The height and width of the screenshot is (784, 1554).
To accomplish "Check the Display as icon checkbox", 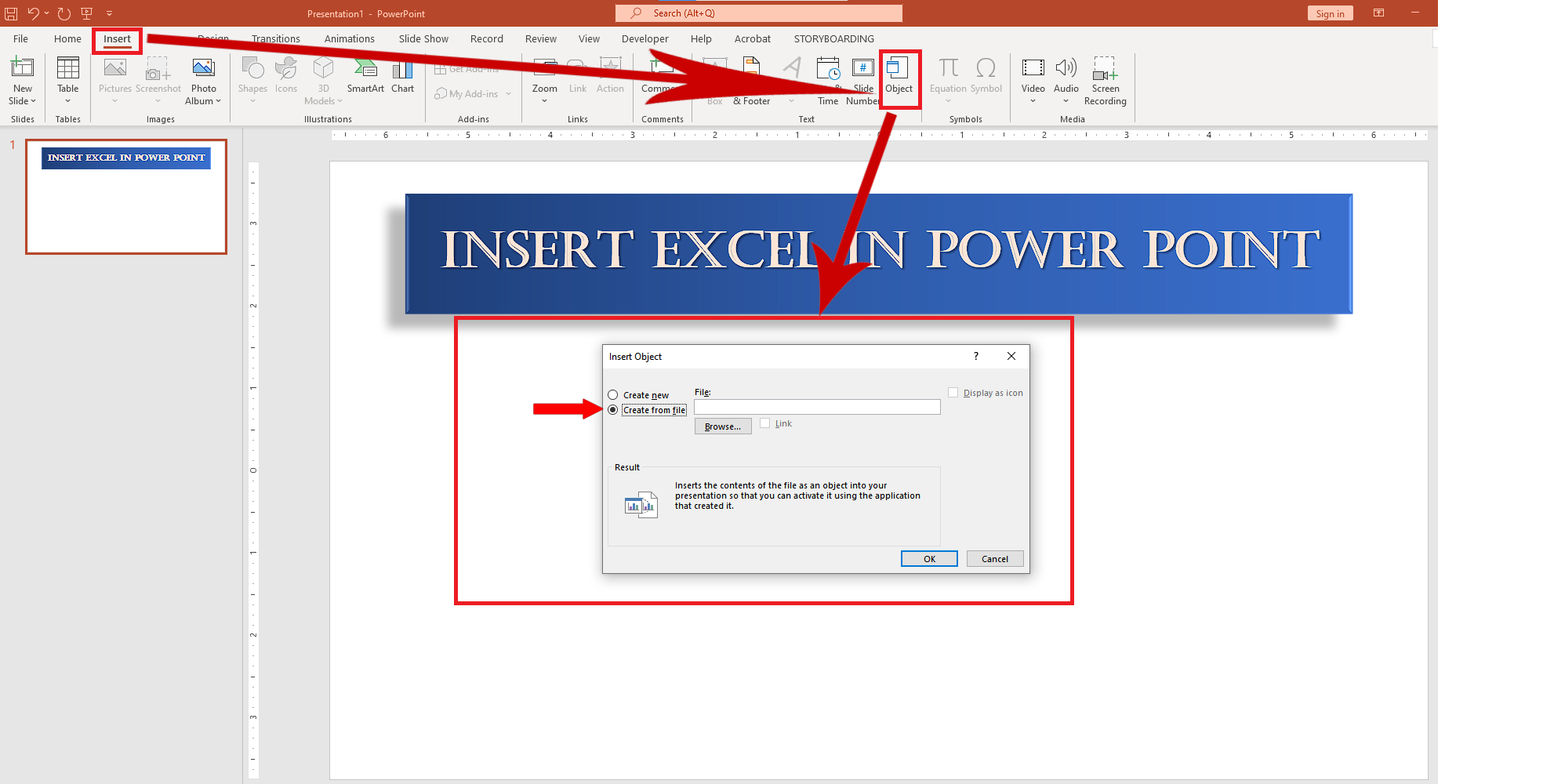I will coord(953,393).
